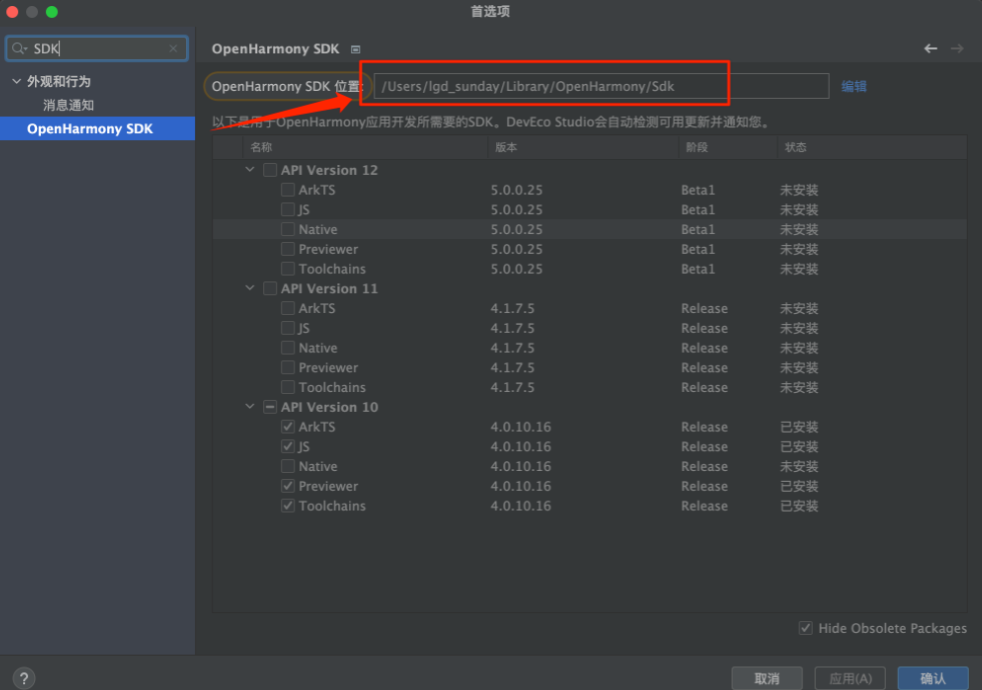Click icon beside OpenHarmony SDK title
Viewport: 982px width, 690px height.
(355, 49)
